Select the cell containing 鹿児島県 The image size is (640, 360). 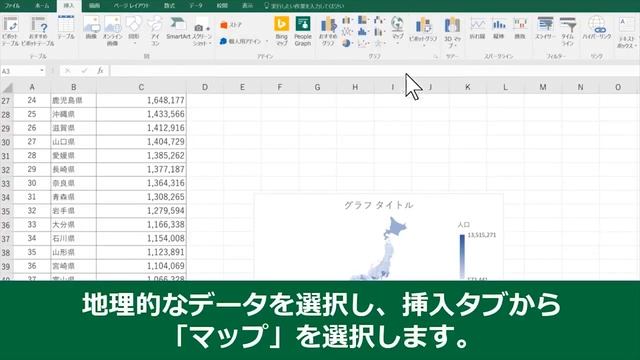pos(73,100)
